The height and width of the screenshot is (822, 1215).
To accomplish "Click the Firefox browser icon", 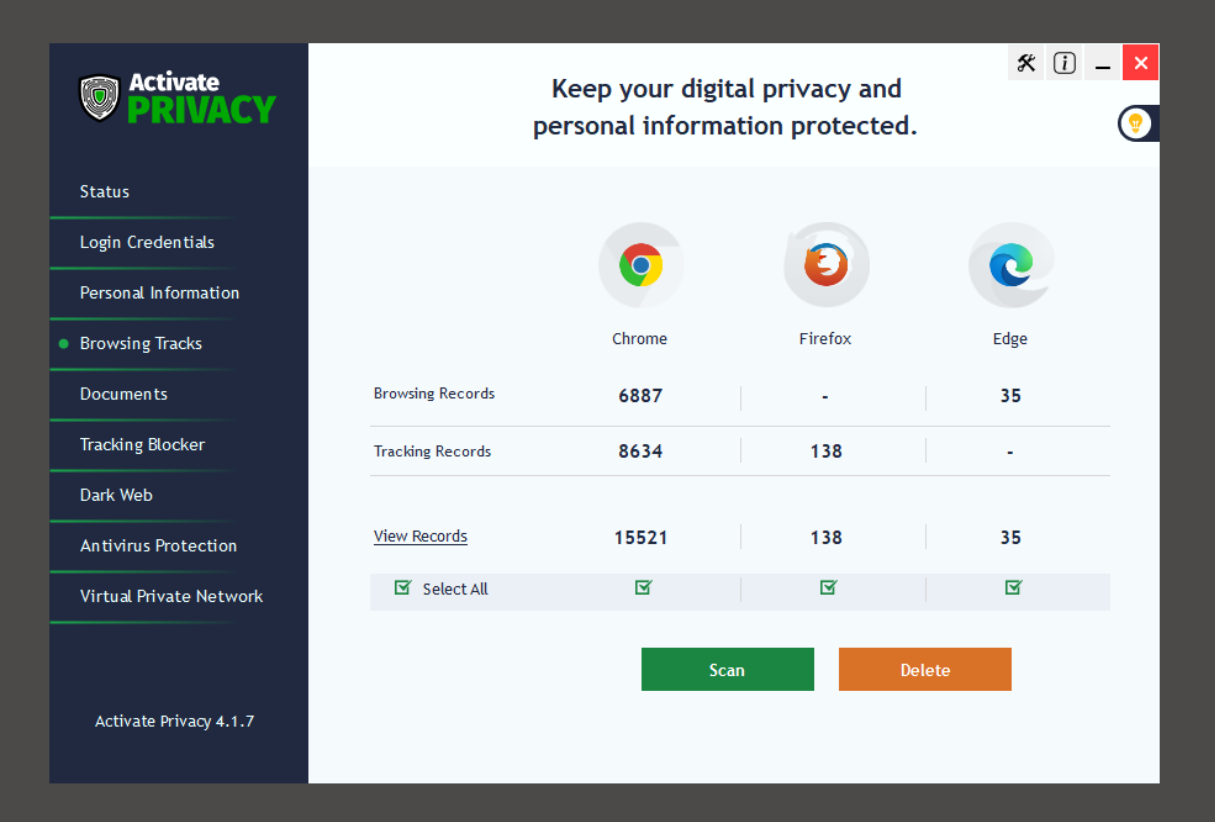I will pyautogui.click(x=826, y=265).
